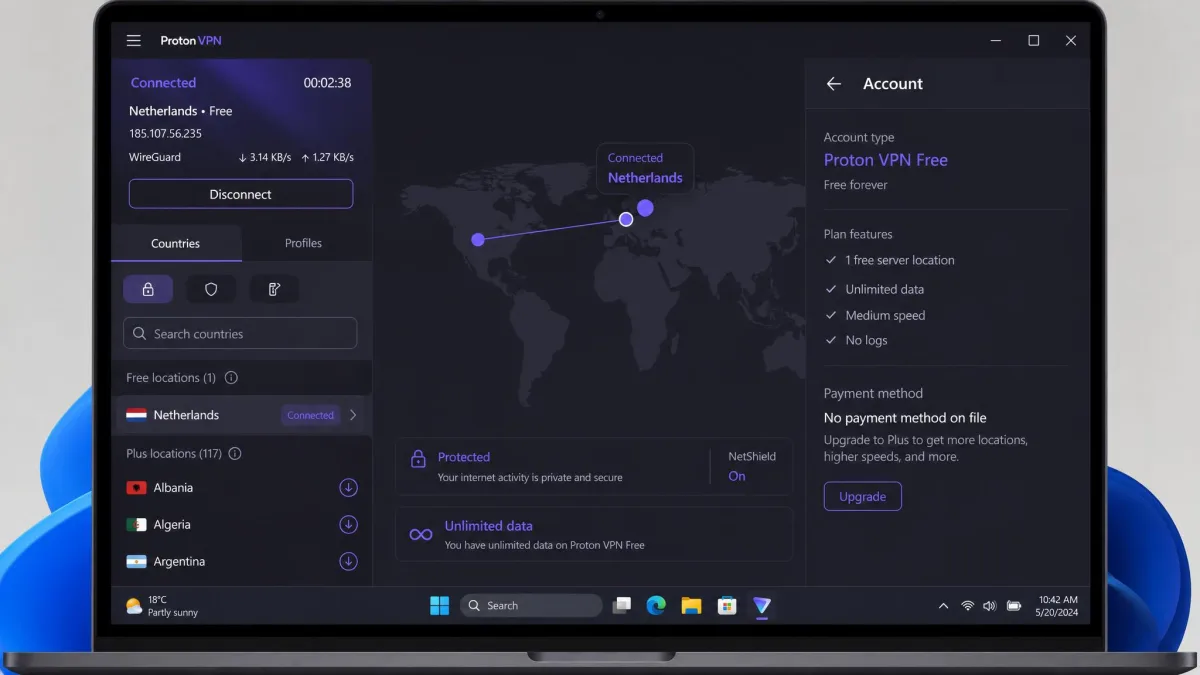Expand Netherlands servers with the chevron
Viewport: 1200px width, 675px height.
click(x=353, y=415)
